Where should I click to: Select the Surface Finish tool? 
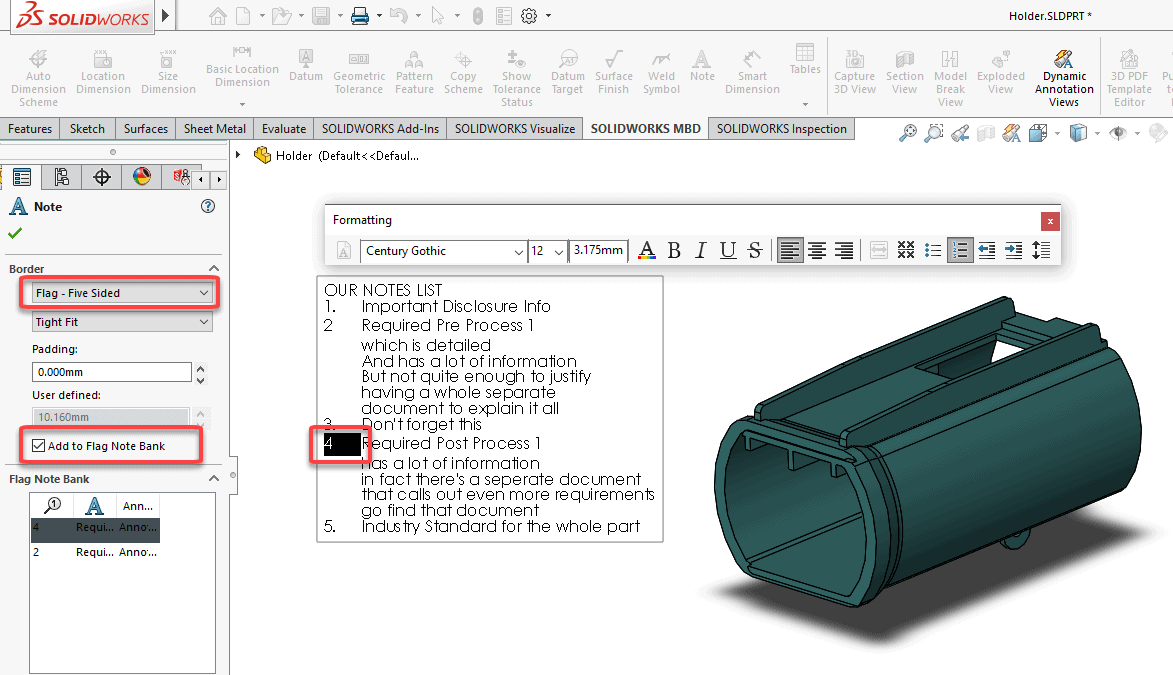pyautogui.click(x=613, y=72)
